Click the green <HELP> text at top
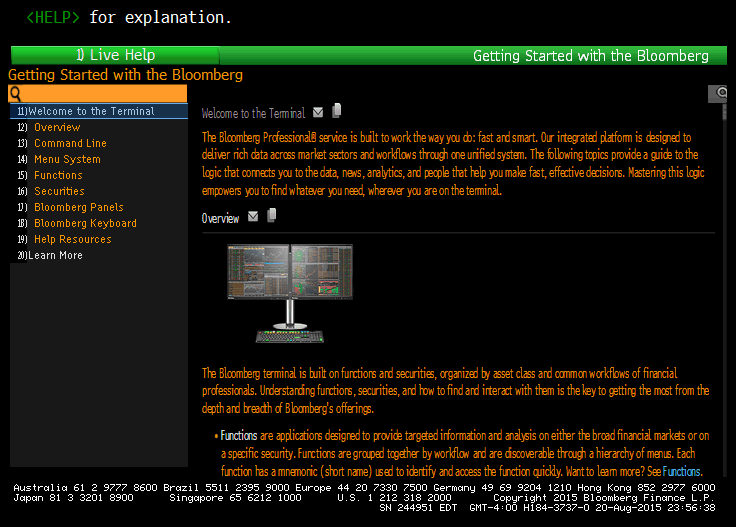Viewport: 736px width, 527px height. (53, 17)
